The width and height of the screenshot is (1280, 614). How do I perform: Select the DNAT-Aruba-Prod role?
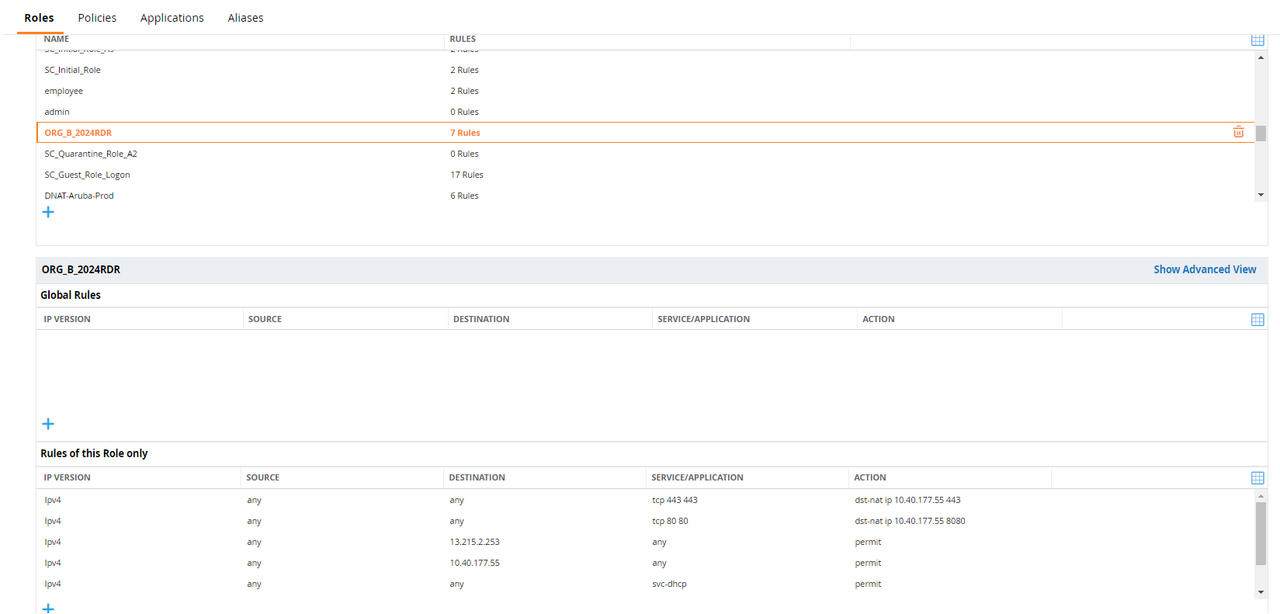tap(79, 196)
